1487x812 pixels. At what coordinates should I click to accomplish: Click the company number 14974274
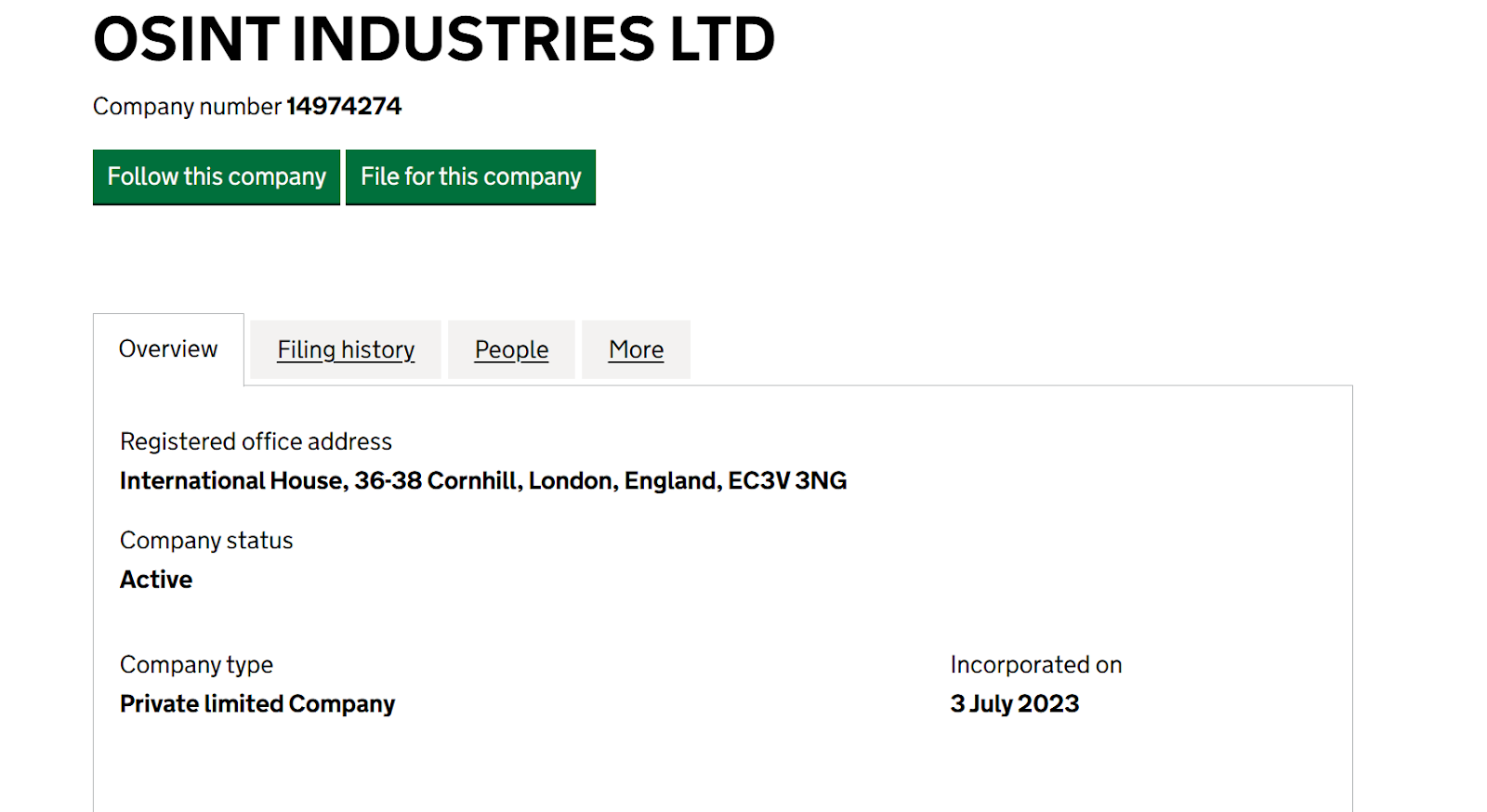[x=344, y=107]
